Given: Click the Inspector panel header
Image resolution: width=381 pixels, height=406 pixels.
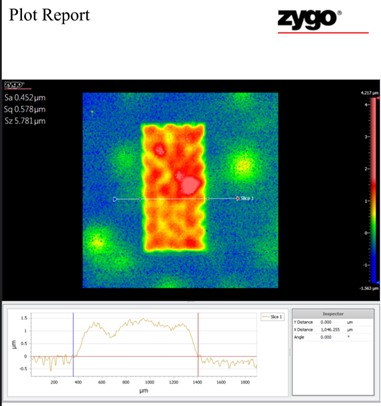Looking at the screenshot, I should (333, 314).
